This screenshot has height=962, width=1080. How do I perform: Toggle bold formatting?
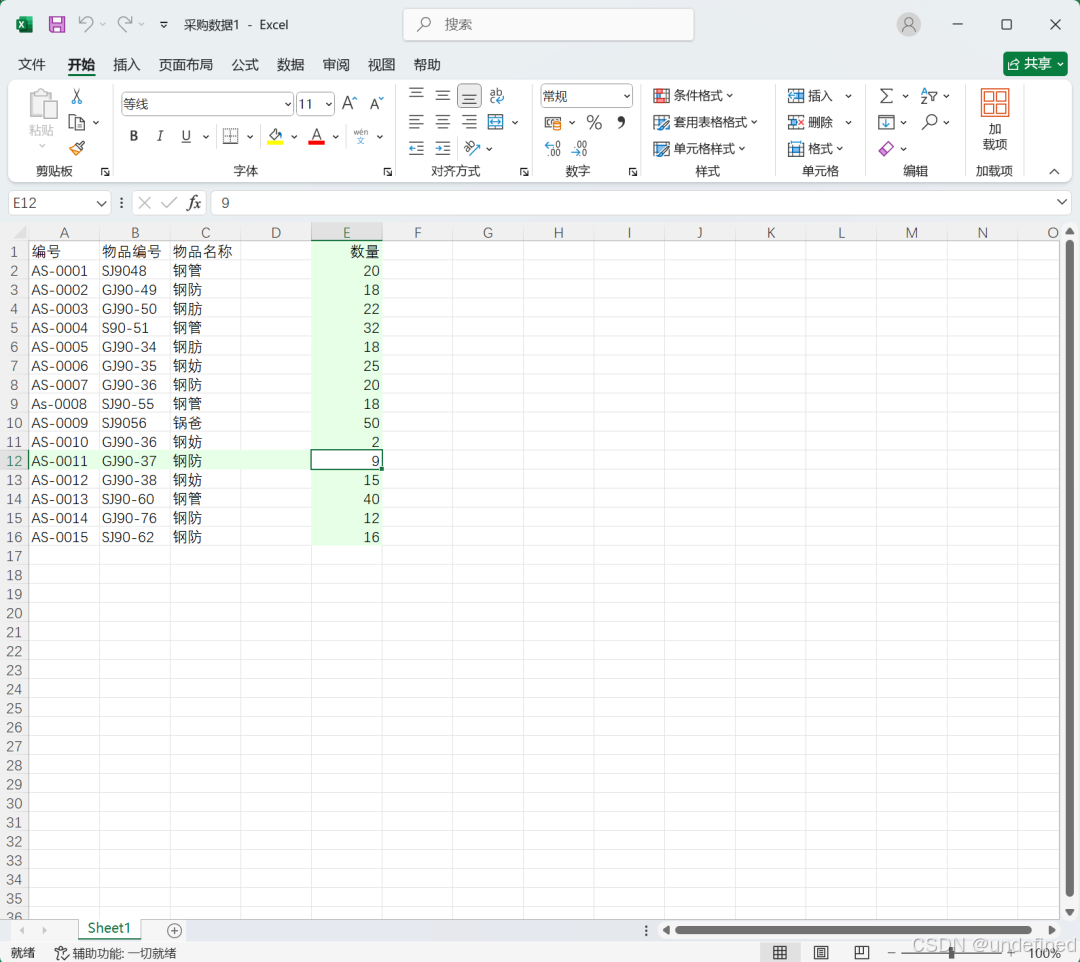point(134,136)
